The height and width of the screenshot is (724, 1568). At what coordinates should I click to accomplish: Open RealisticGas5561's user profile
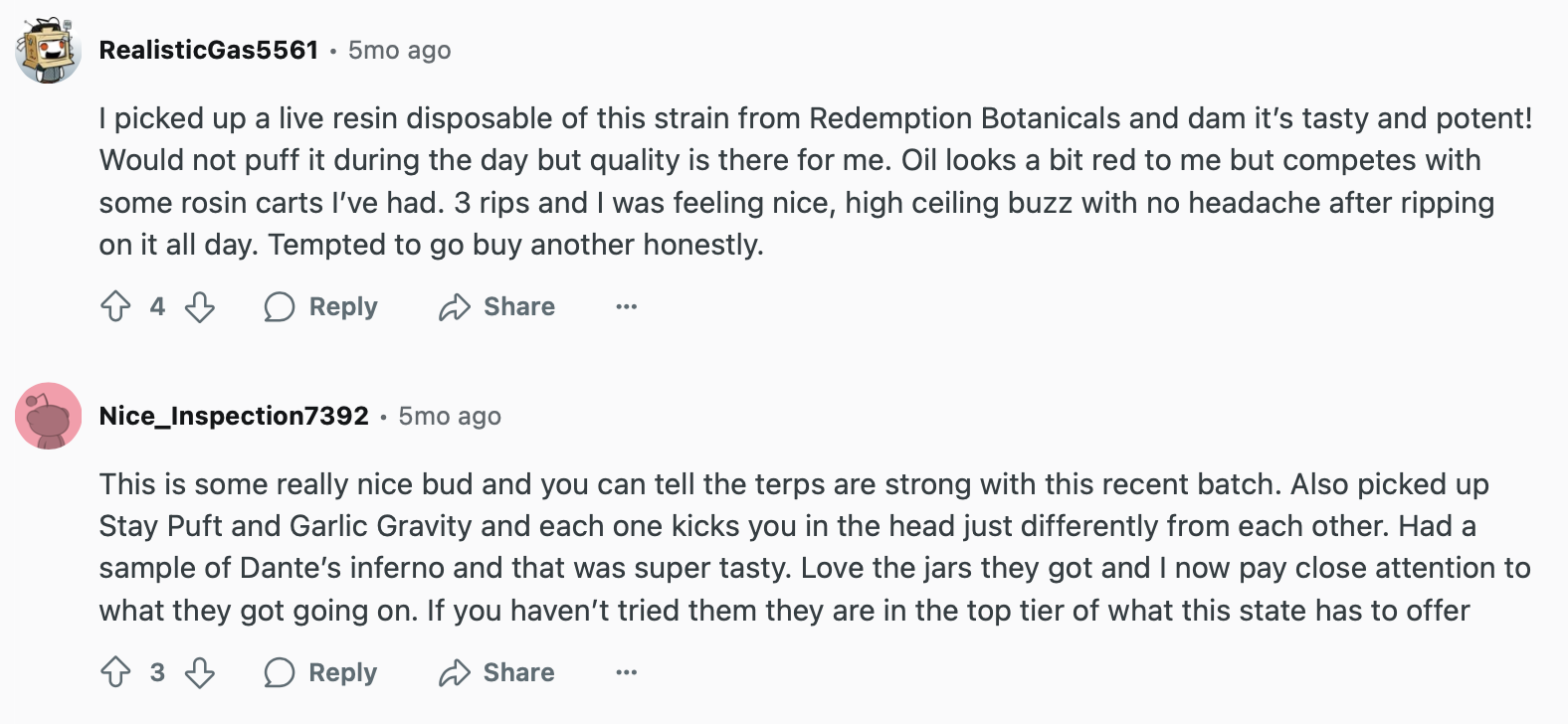point(209,50)
